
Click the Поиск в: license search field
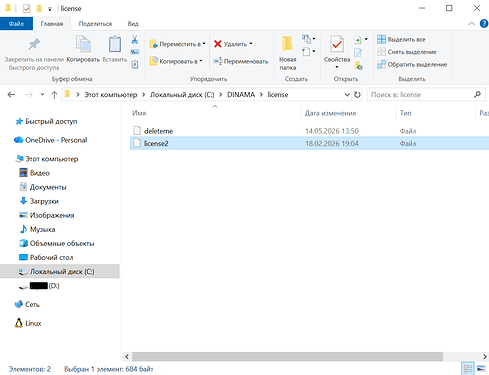(422, 95)
